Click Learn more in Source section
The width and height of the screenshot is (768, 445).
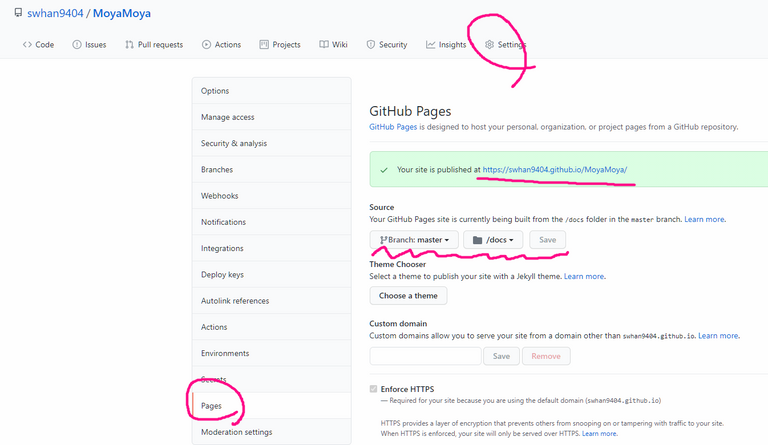[704, 219]
